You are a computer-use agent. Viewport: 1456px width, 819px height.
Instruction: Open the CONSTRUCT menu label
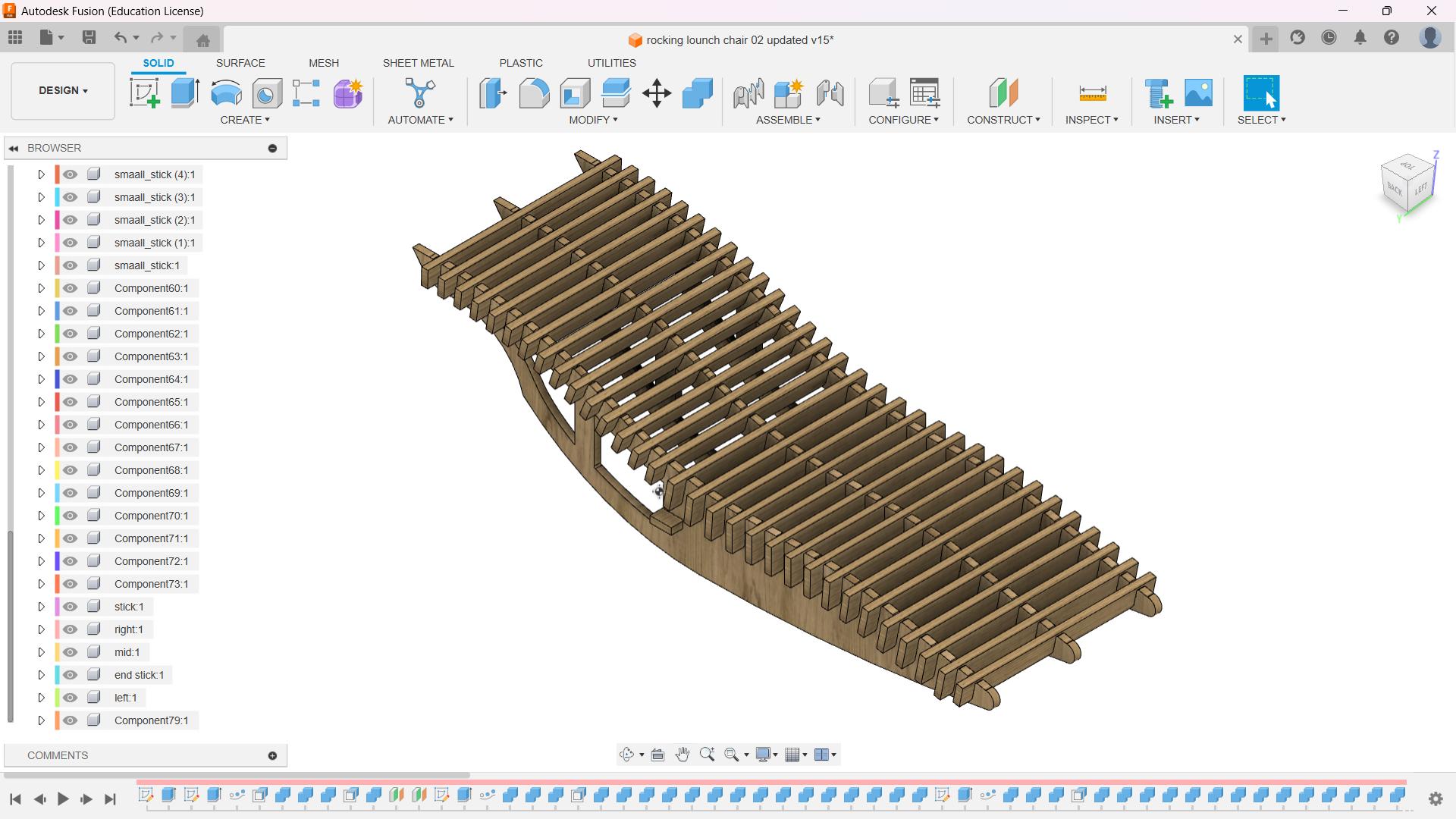click(1003, 120)
